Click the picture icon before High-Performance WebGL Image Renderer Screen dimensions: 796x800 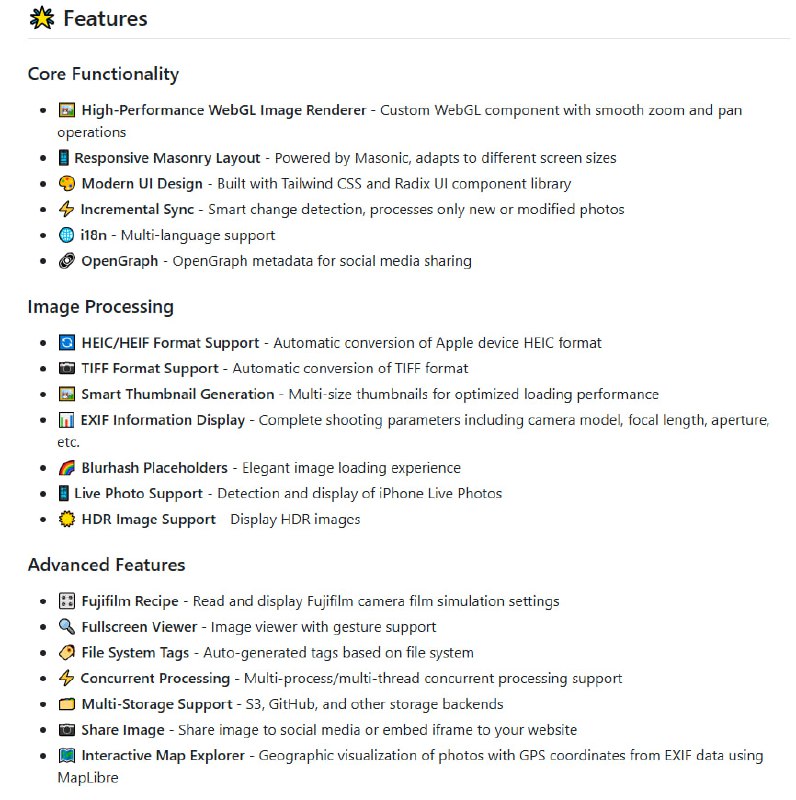[67, 110]
